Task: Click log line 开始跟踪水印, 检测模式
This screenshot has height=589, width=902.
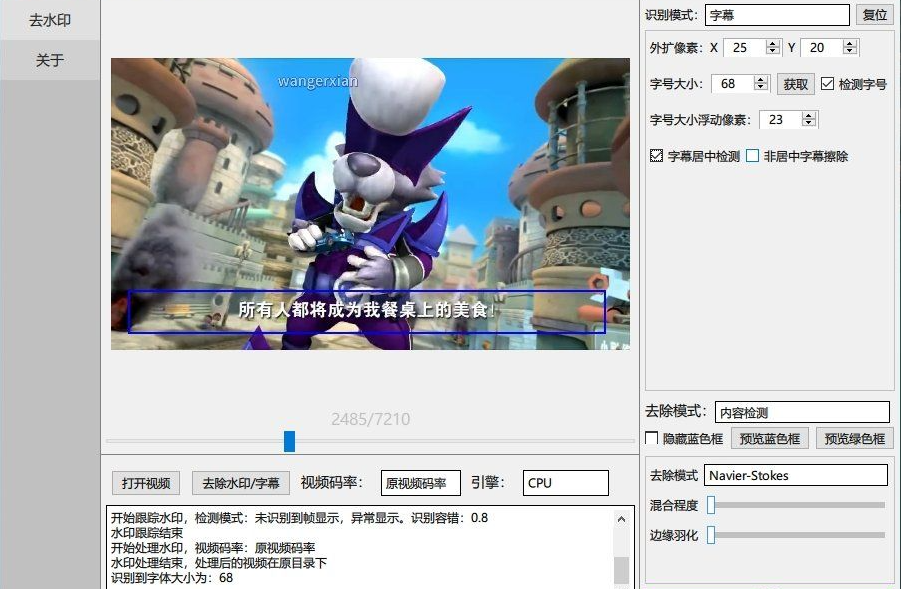Action: pyautogui.click(x=299, y=518)
